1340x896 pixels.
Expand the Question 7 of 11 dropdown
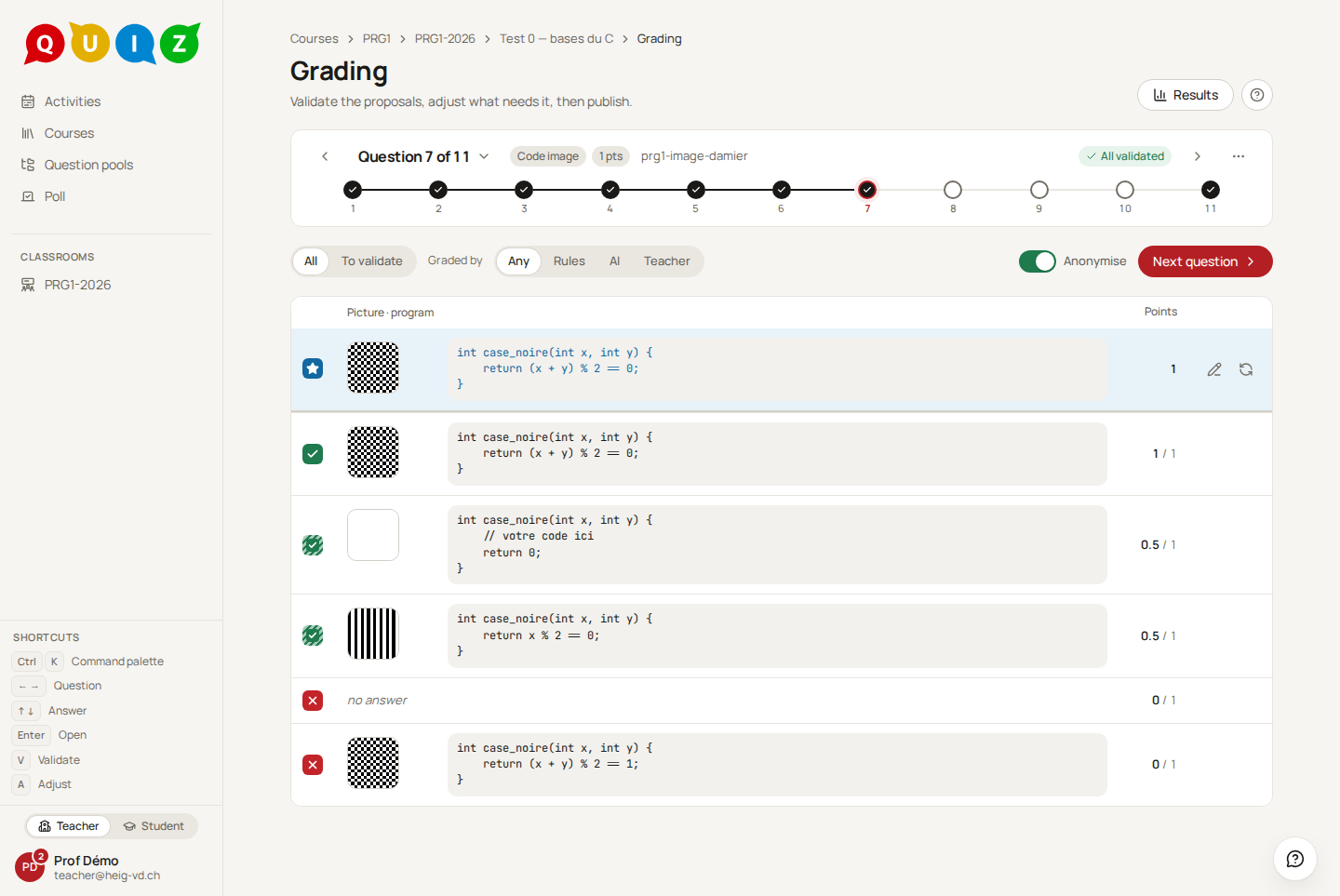pos(423,156)
